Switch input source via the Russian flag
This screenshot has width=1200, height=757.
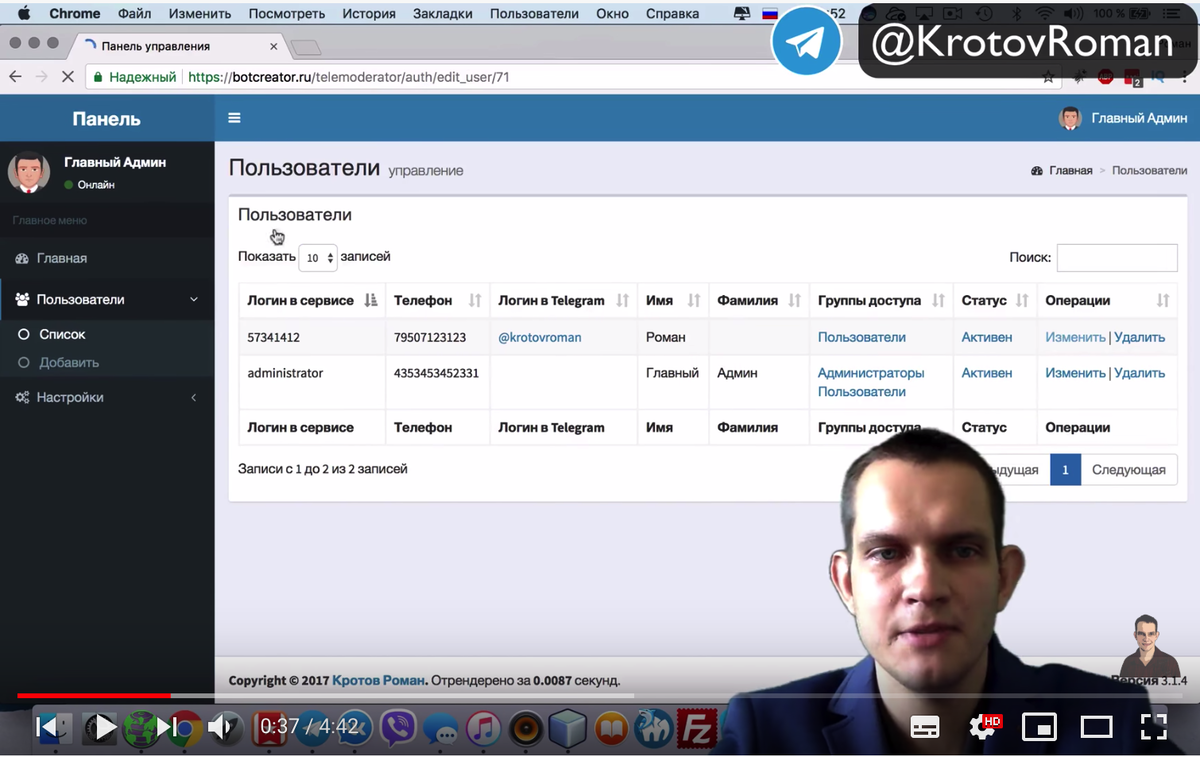click(770, 14)
